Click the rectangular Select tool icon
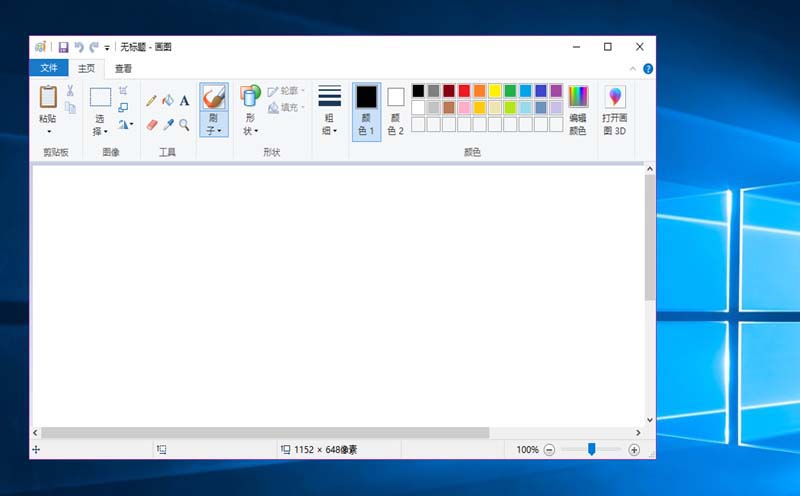800x496 pixels. [100, 97]
